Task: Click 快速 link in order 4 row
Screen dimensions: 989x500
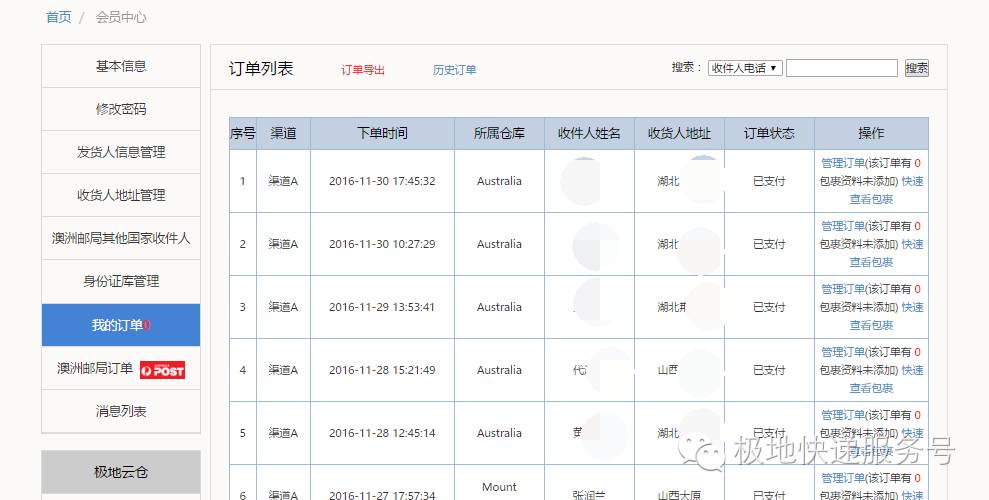Action: [913, 370]
